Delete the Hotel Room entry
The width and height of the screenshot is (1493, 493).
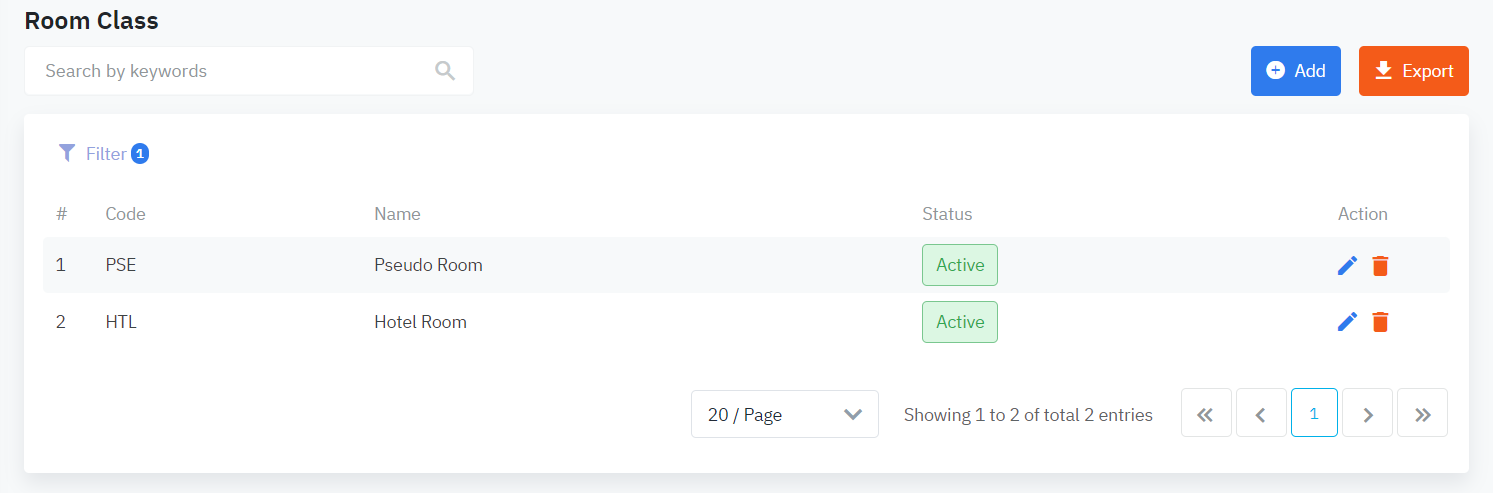point(1380,322)
